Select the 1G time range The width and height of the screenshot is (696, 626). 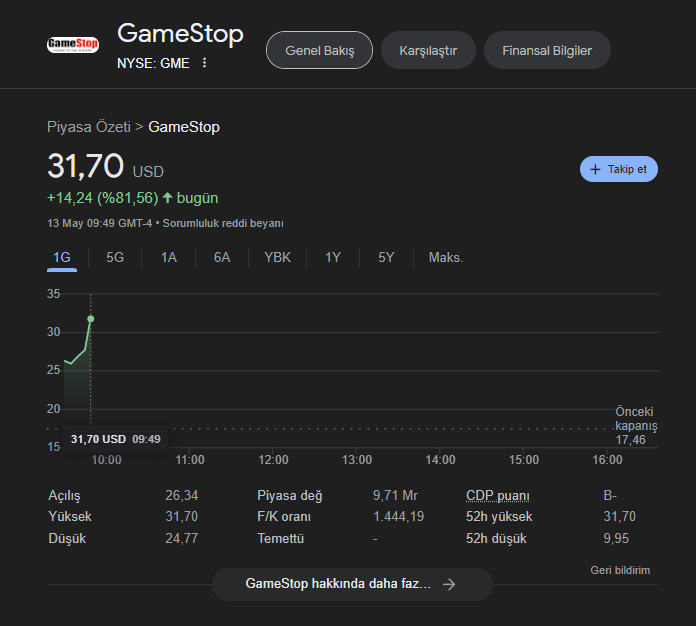[x=62, y=258]
